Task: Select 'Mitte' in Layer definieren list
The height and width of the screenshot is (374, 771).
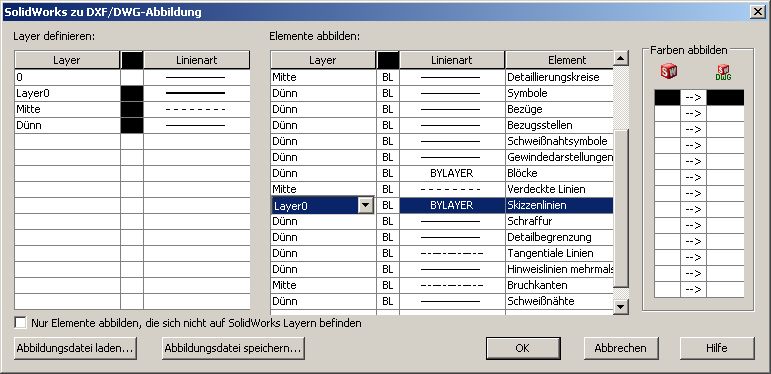Action: pos(67,109)
